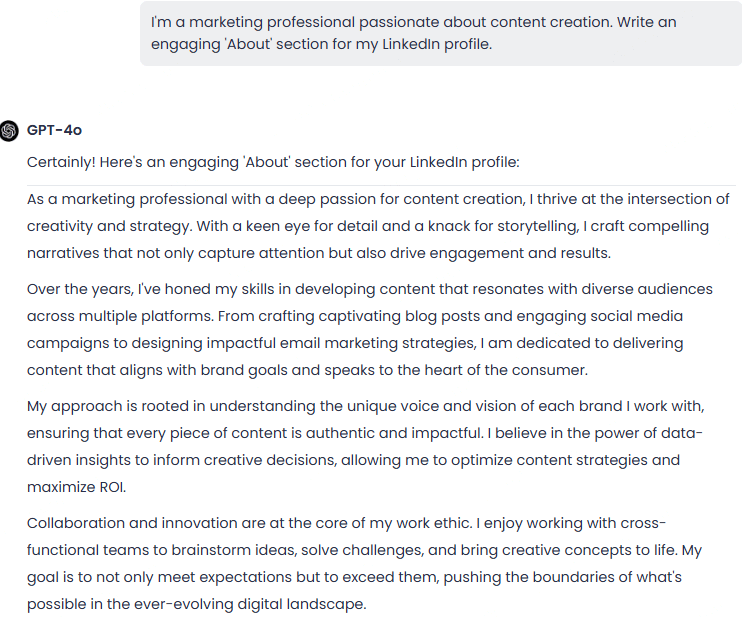Click 'LinkedIn' in the user prompt bubble
Screen dimensions: 742x617
click(411, 44)
